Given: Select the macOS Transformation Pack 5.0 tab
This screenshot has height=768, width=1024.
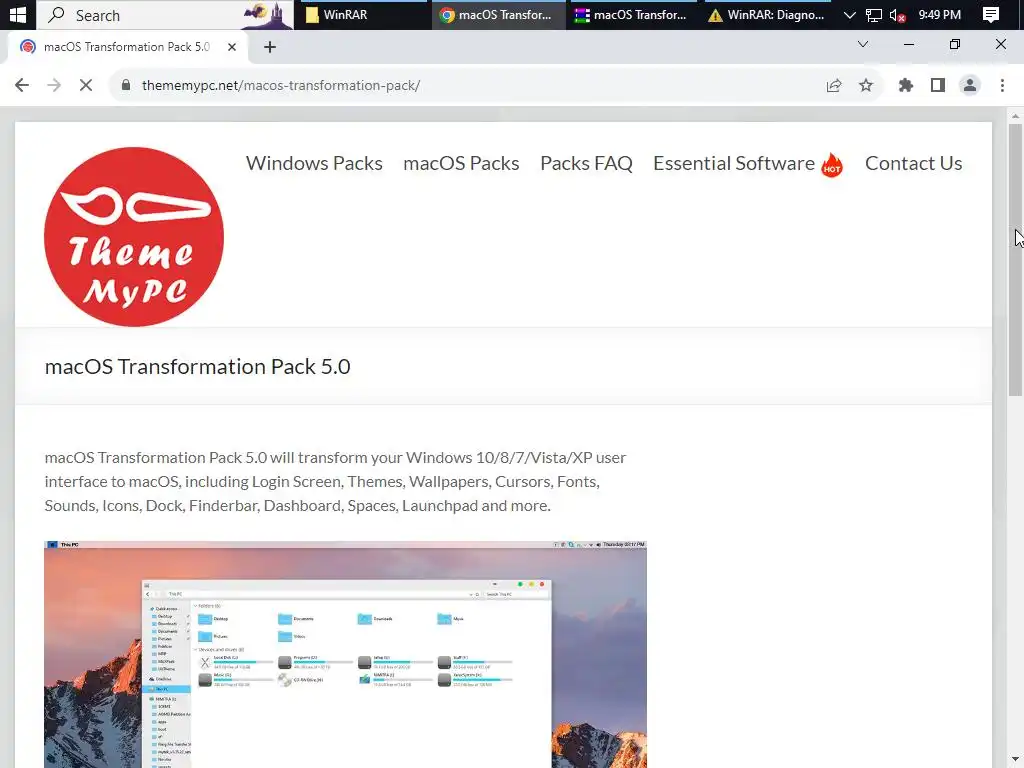Looking at the screenshot, I should coord(127,47).
